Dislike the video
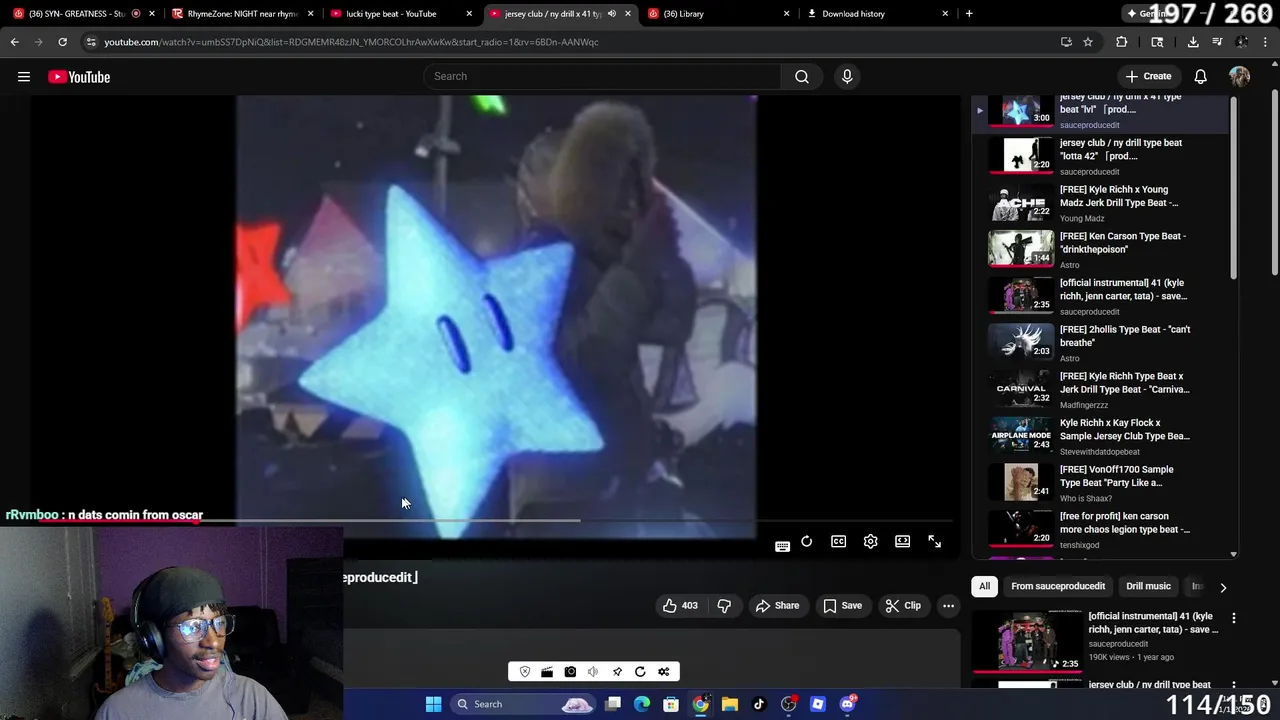Screen dimensions: 1280x720 click(x=724, y=605)
